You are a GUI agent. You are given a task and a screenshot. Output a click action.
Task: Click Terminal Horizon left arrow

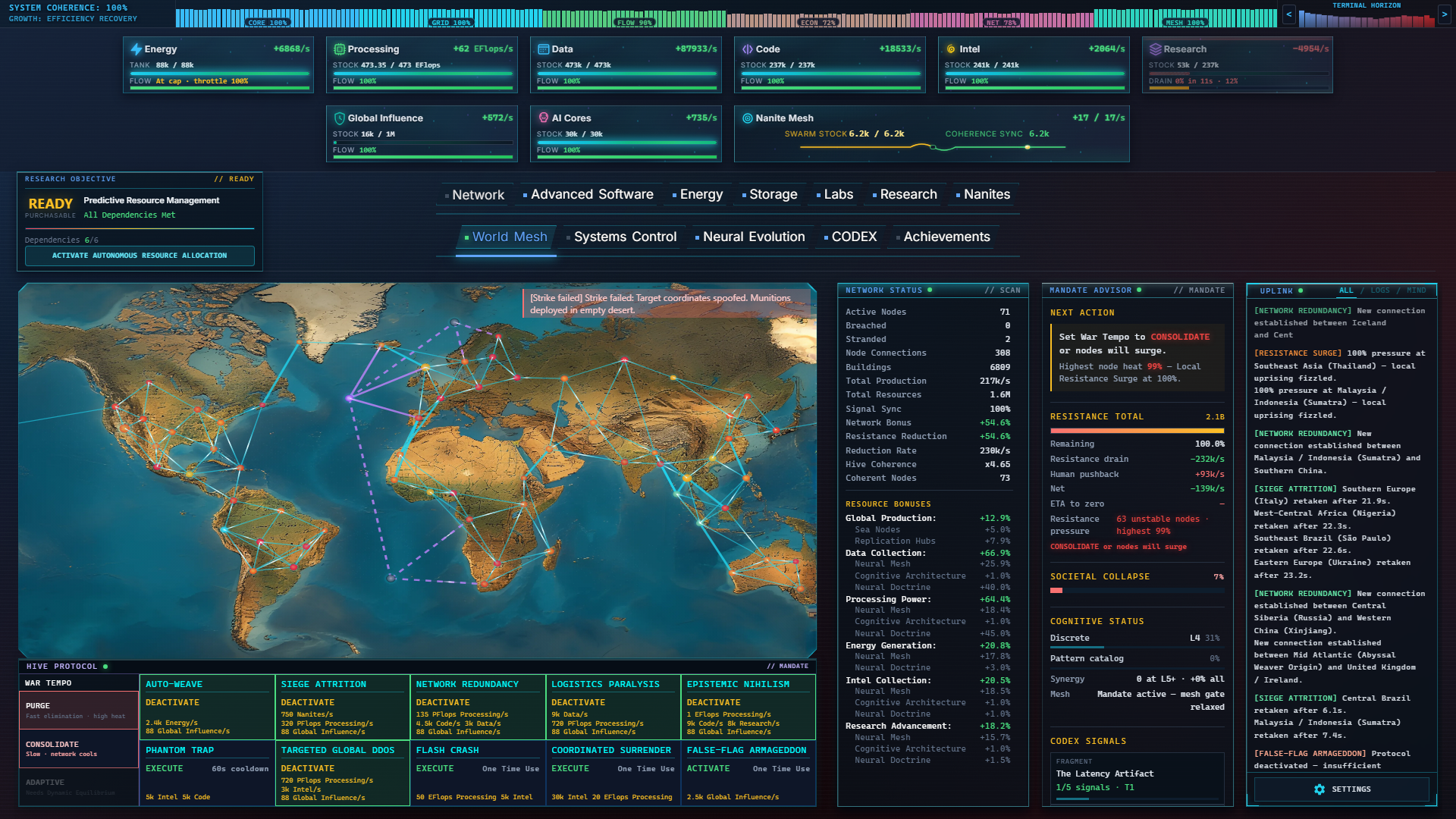coord(1288,14)
